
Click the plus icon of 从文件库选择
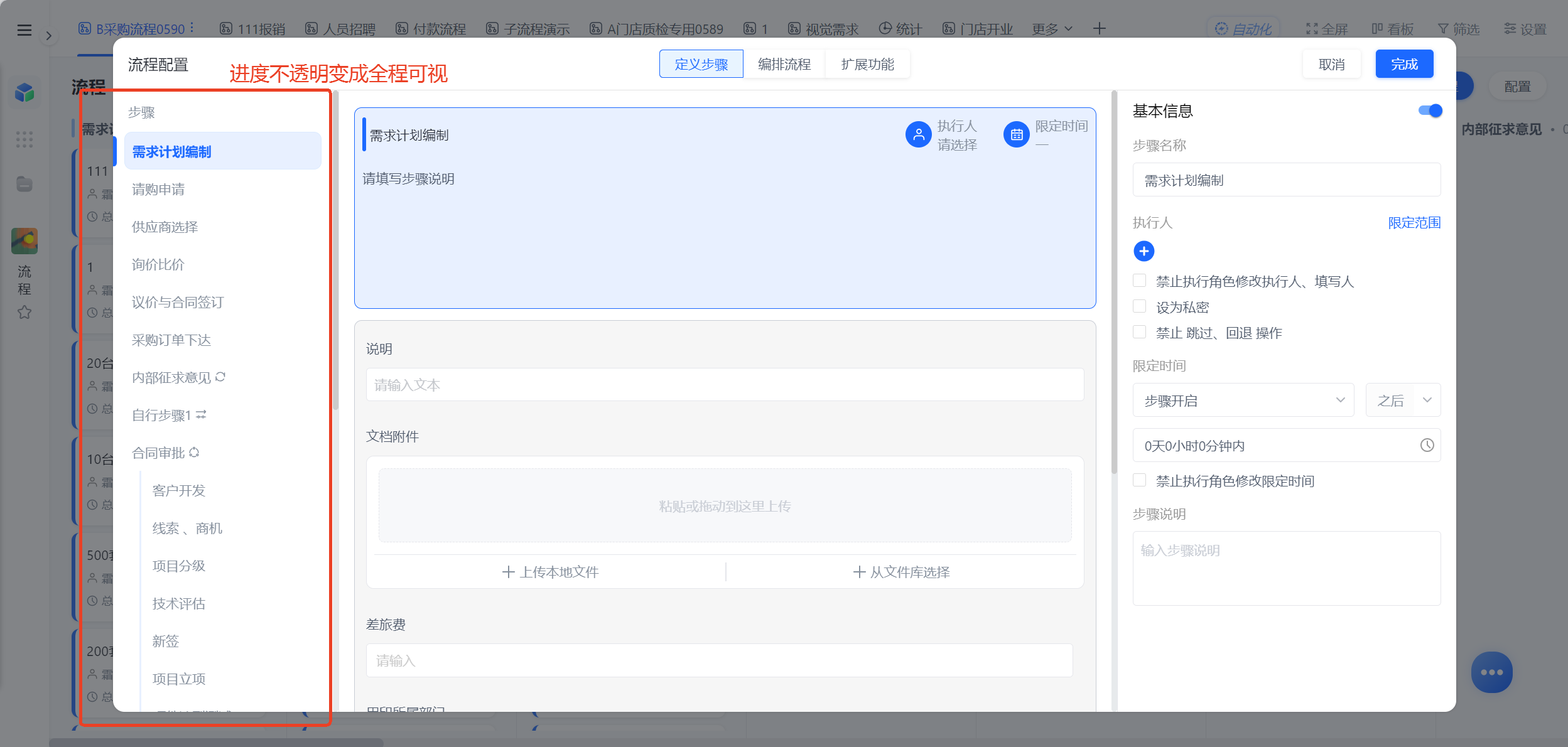point(859,572)
